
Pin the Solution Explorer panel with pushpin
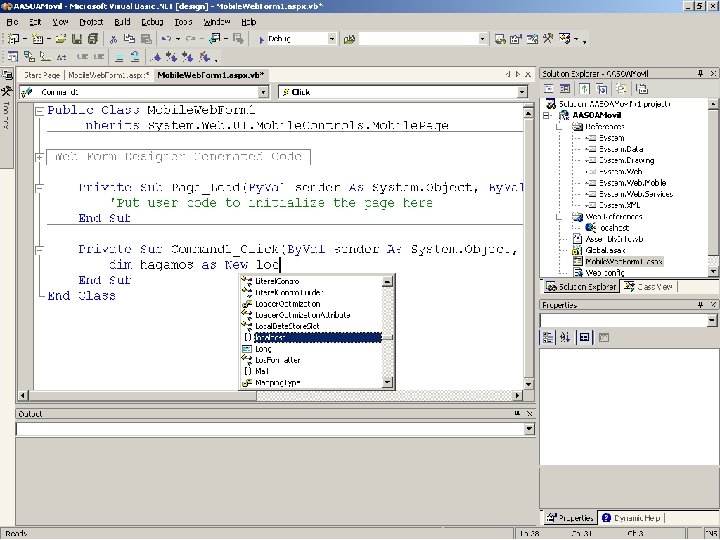pos(700,73)
